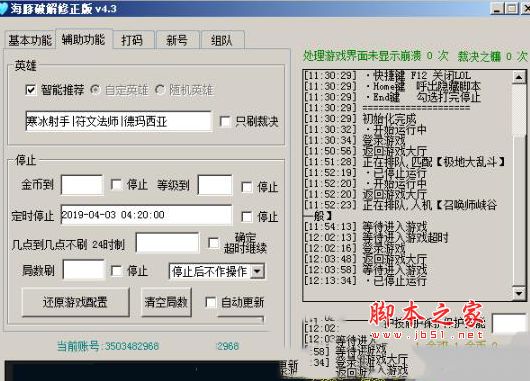Minimize the window
Screen dimensions: 530x381
tap(497, 8)
